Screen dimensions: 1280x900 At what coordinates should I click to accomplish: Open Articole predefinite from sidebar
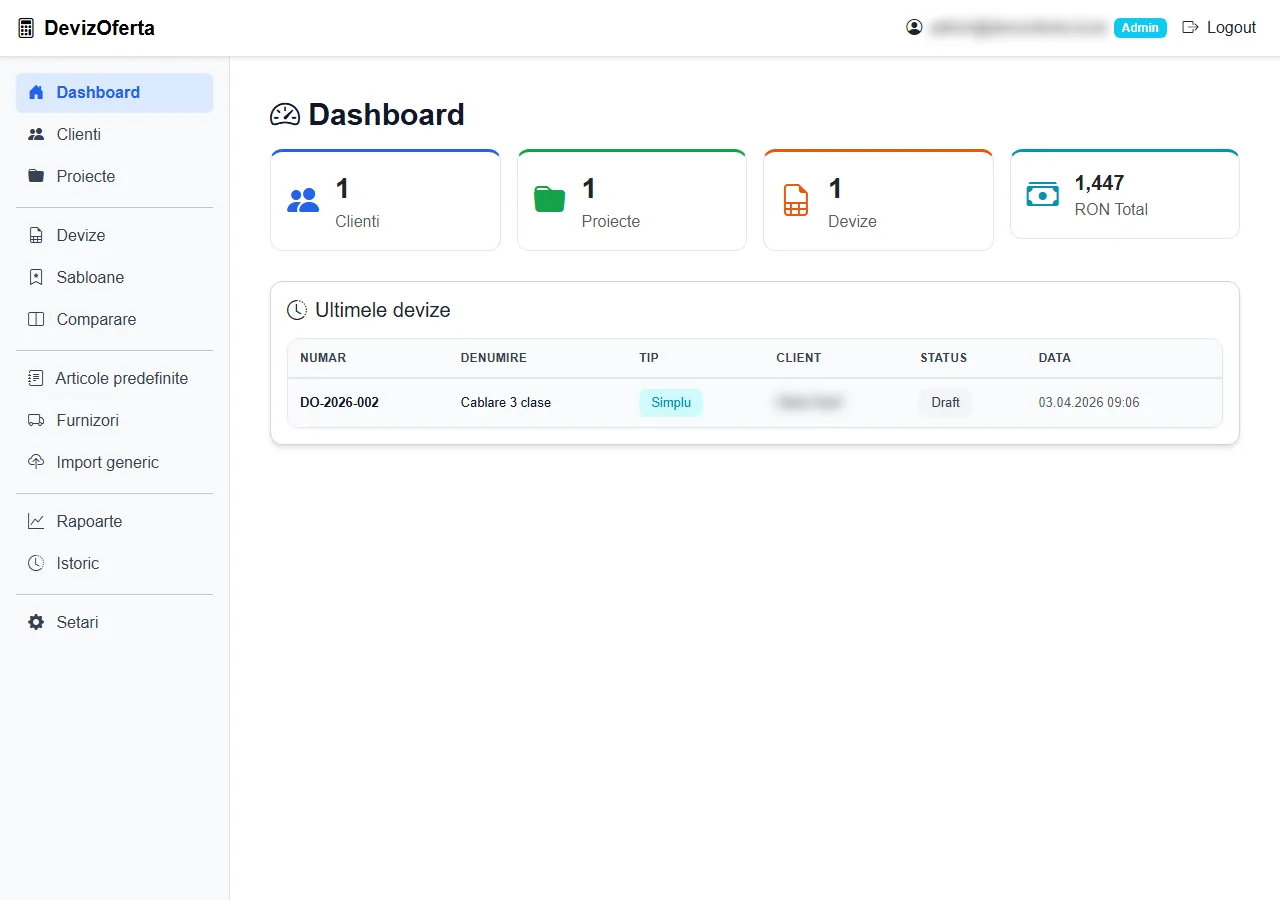pos(114,379)
